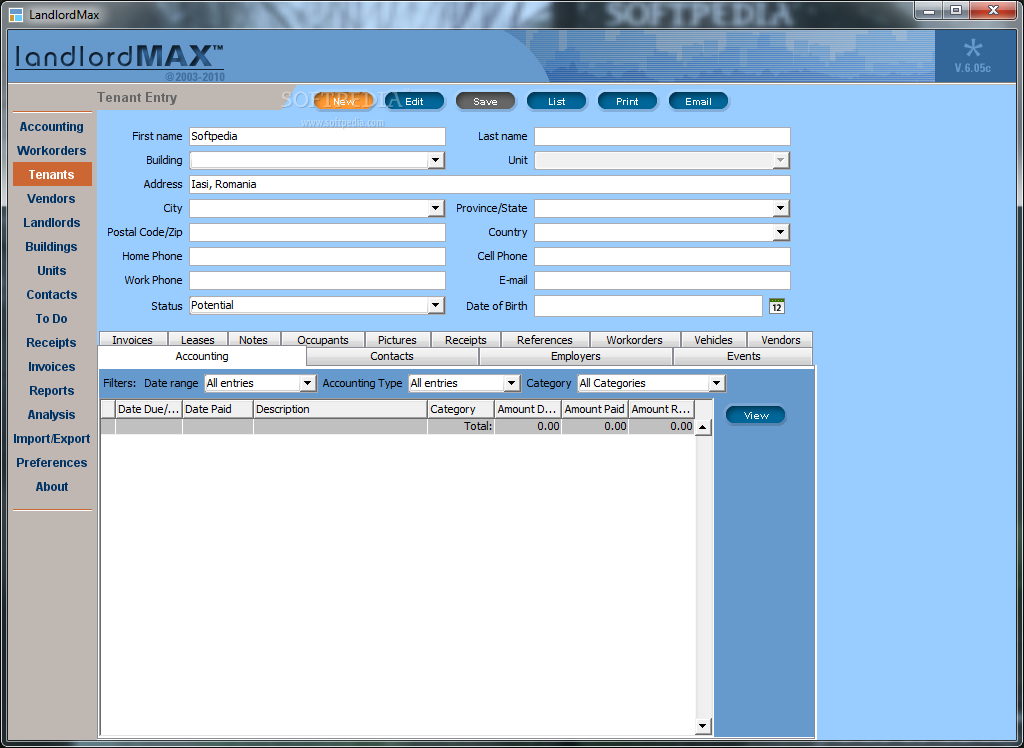Sort by Date Paid column header
The height and width of the screenshot is (748, 1024).
pos(217,410)
